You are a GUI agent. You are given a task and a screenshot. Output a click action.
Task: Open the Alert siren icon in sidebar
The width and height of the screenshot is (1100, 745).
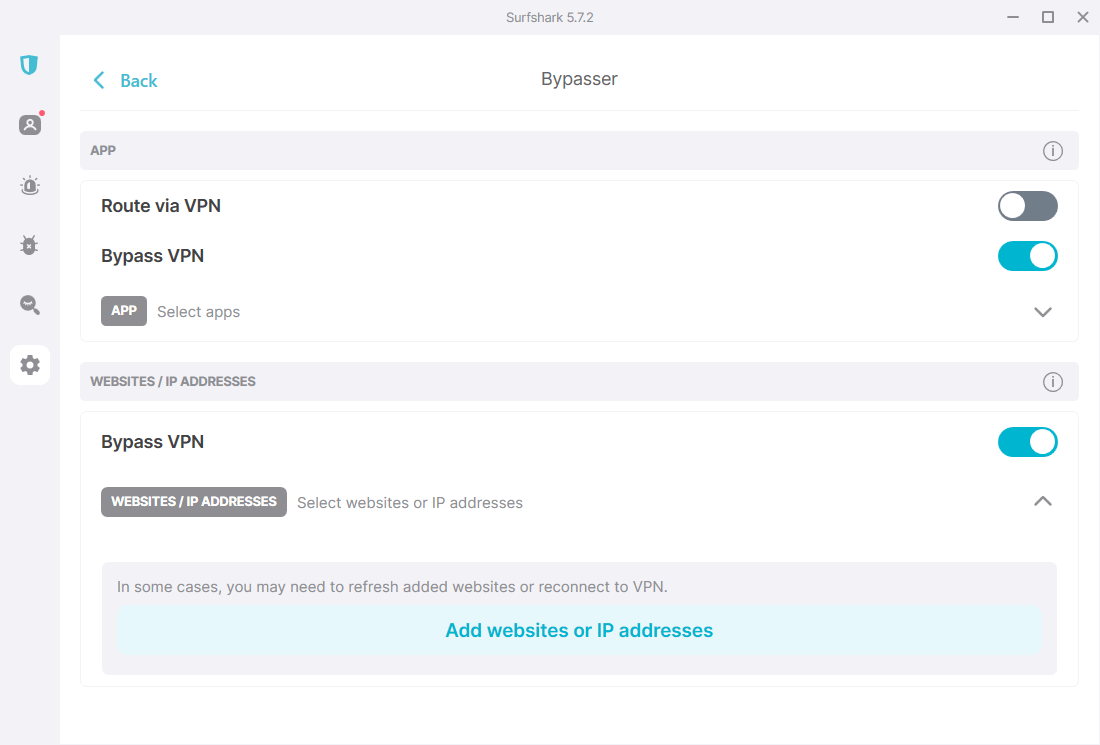pyautogui.click(x=29, y=185)
